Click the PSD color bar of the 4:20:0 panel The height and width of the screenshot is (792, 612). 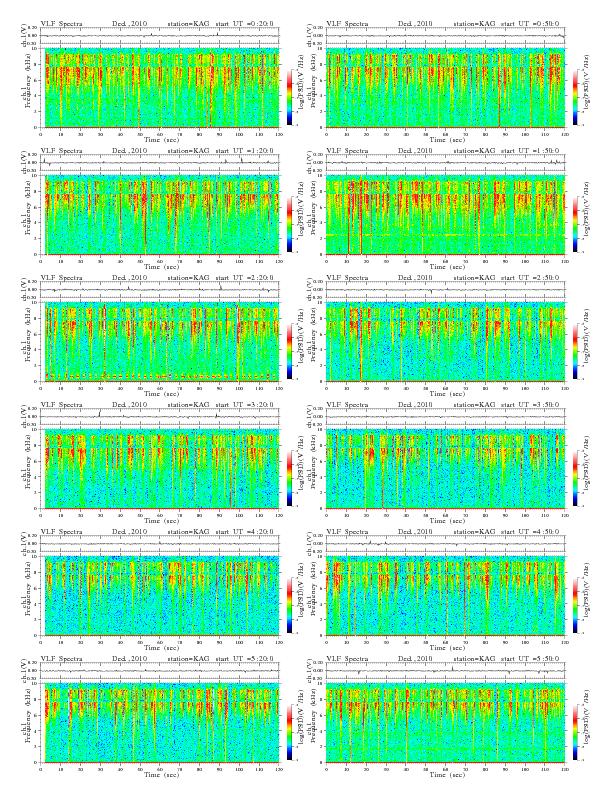tap(289, 605)
